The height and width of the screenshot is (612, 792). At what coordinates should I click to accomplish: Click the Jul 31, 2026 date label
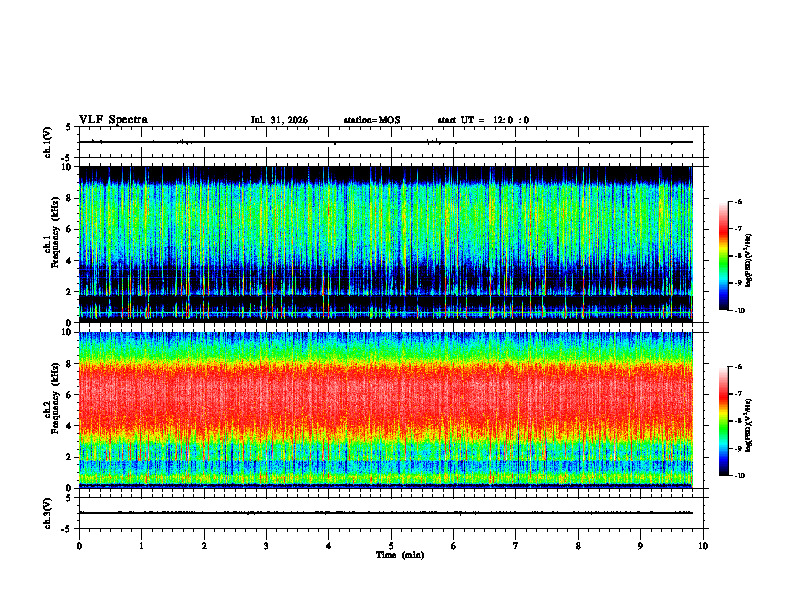pyautogui.click(x=279, y=120)
